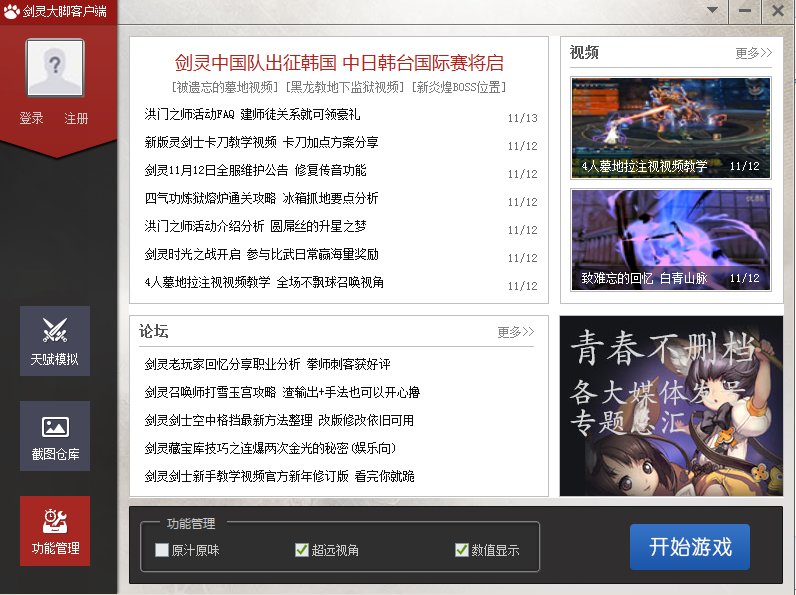Open the title bar dropdown menu arrow
The height and width of the screenshot is (595, 796).
pyautogui.click(x=712, y=10)
